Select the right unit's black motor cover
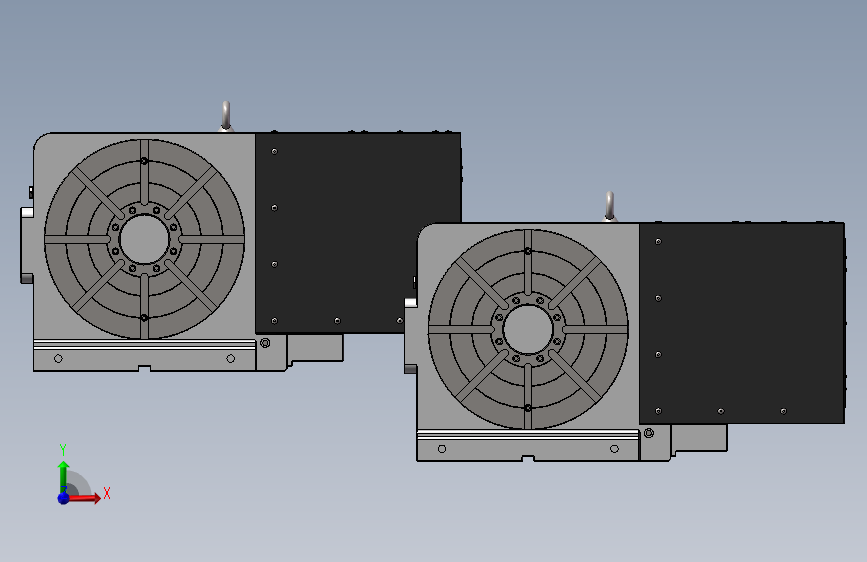 click(x=742, y=323)
